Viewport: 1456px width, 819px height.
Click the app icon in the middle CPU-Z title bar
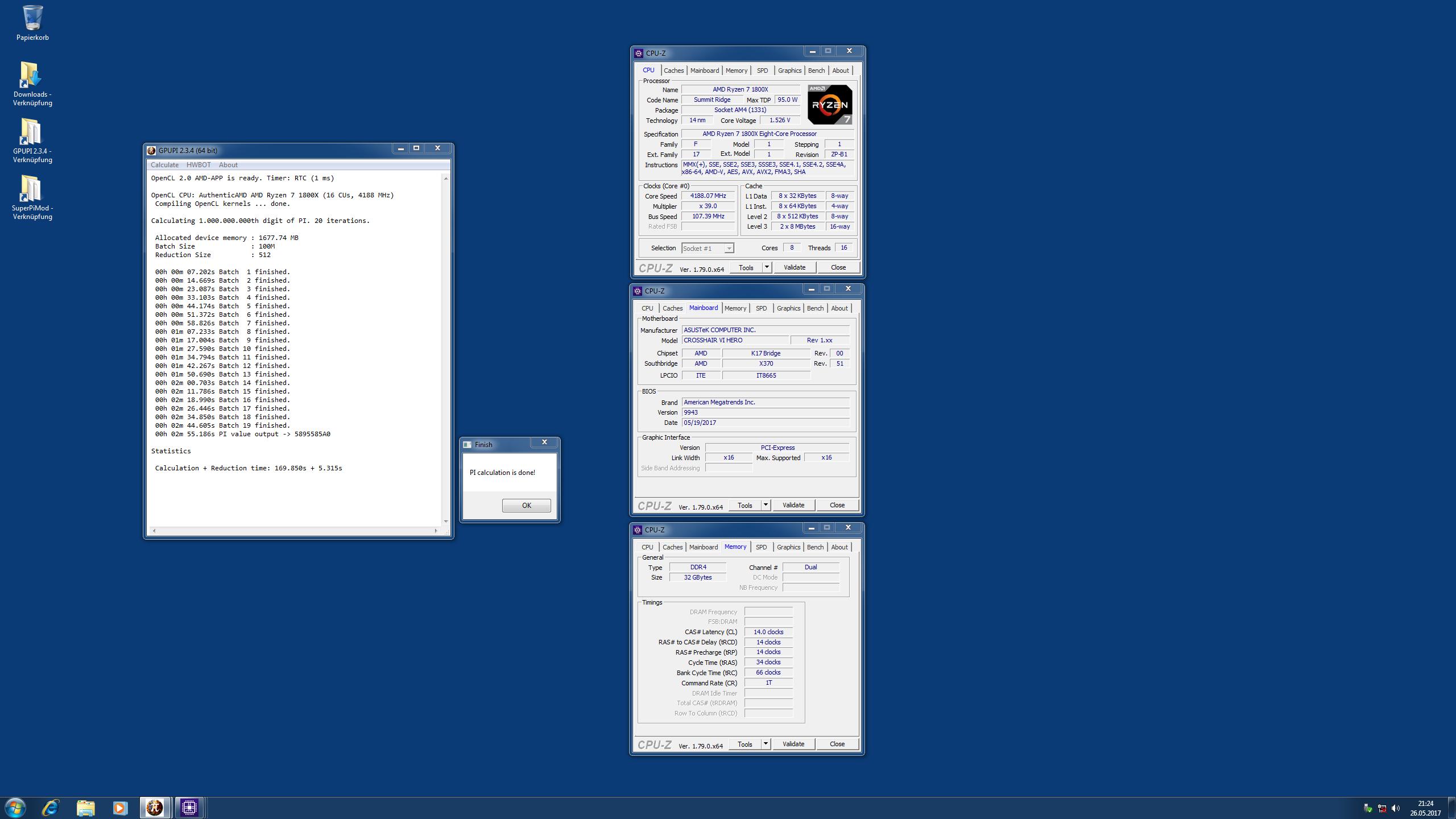(638, 291)
